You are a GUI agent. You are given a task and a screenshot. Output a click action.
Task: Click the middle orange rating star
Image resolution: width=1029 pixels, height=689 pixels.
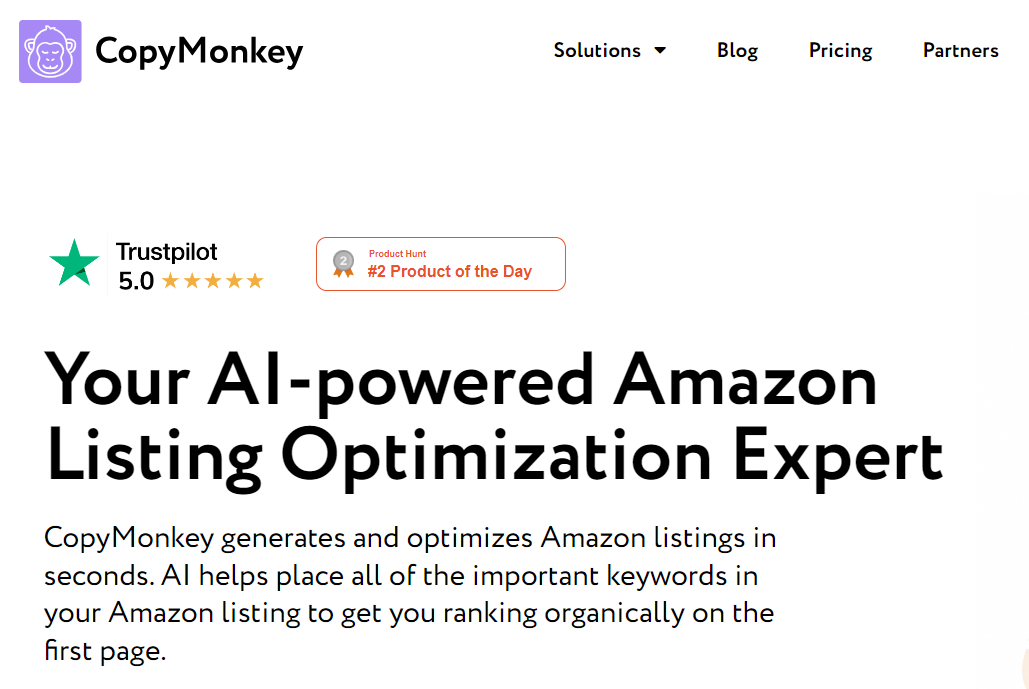click(x=213, y=282)
